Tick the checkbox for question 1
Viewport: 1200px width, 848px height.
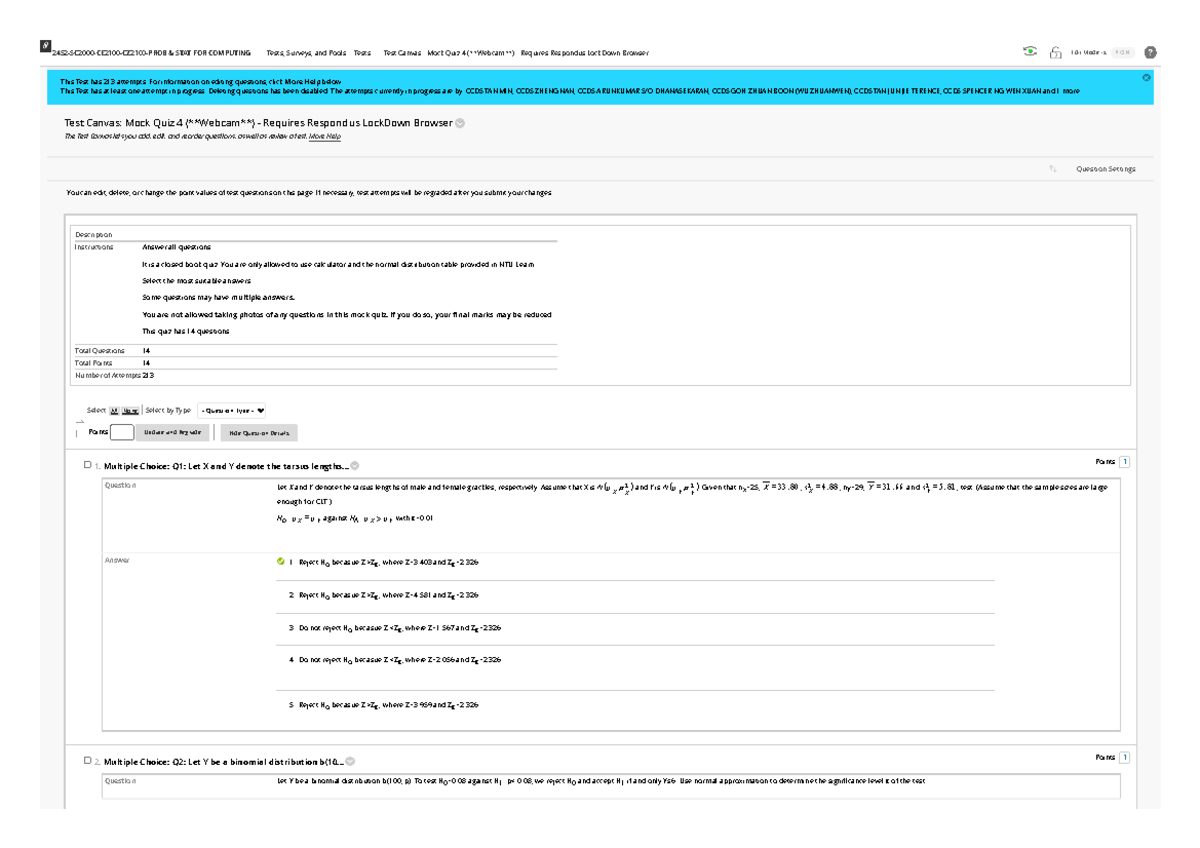(88, 465)
